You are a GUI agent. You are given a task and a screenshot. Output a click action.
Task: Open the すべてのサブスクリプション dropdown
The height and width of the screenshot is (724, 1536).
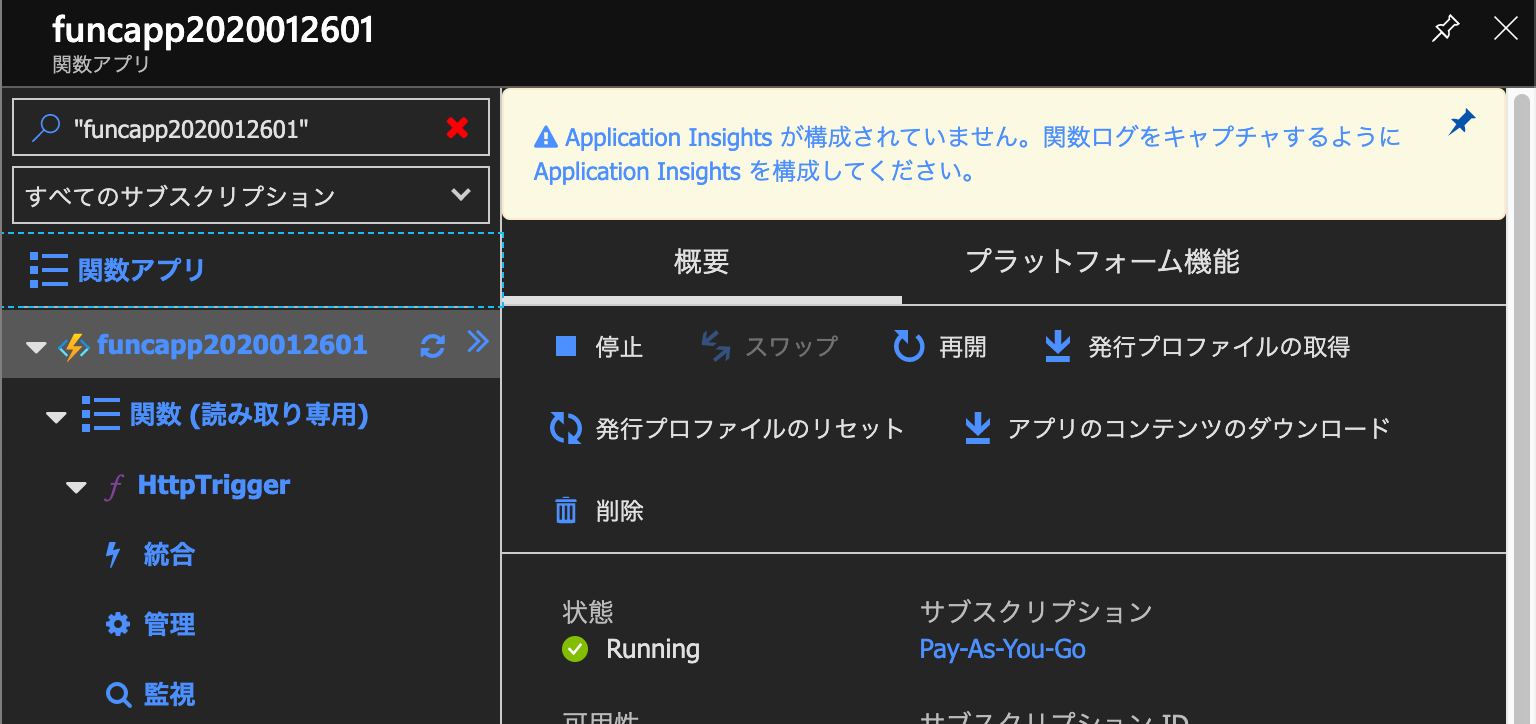(250, 195)
